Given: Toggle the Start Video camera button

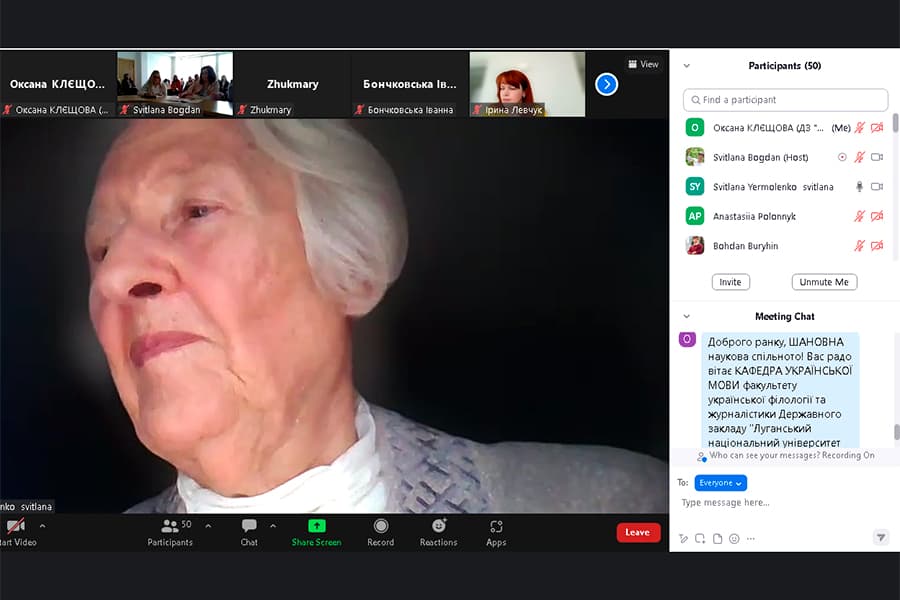Looking at the screenshot, I should [17, 533].
